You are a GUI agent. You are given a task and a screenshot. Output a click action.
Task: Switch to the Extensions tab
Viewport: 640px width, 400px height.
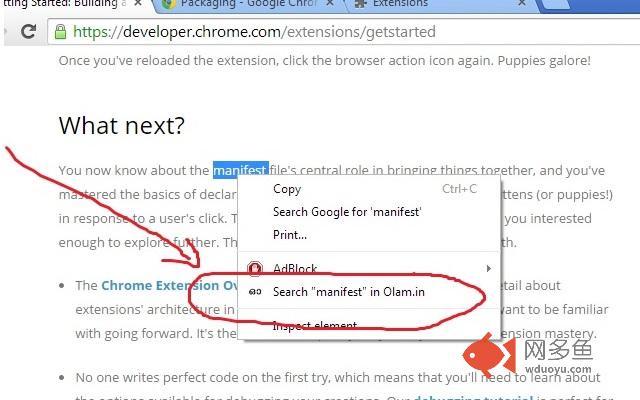(x=441, y=4)
